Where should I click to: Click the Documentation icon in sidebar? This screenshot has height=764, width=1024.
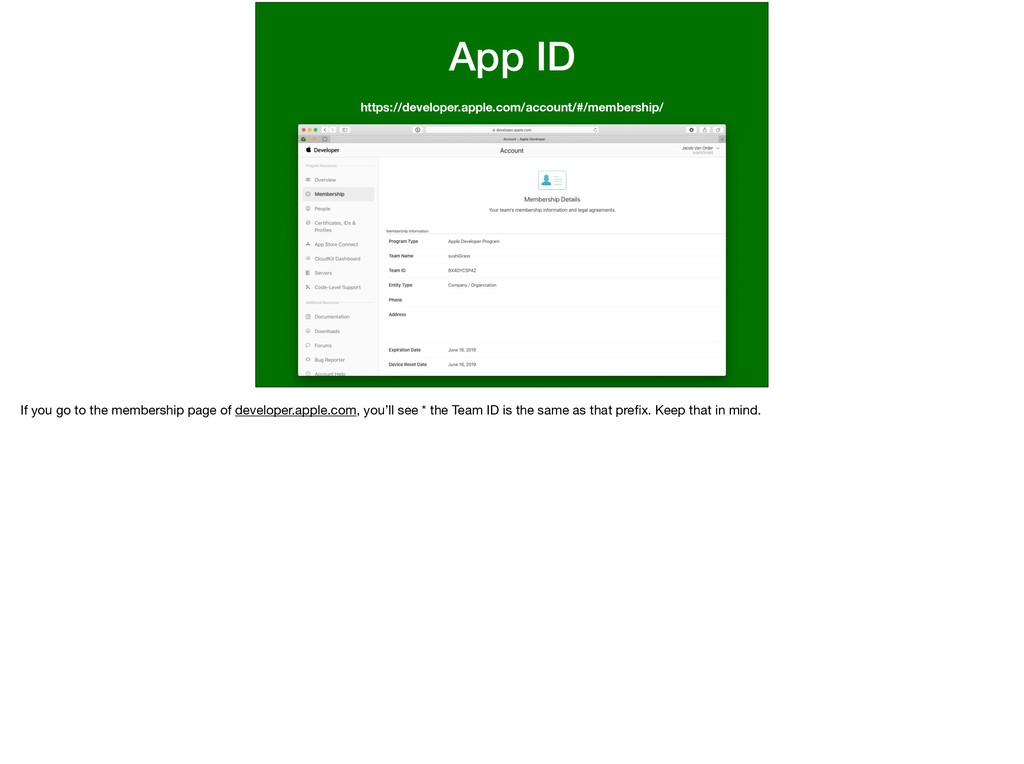pyautogui.click(x=308, y=317)
